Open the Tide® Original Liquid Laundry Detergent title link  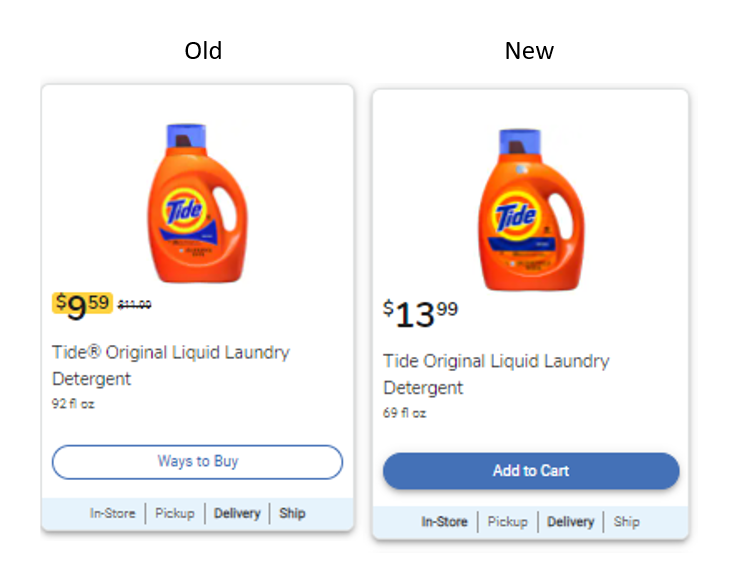170,365
